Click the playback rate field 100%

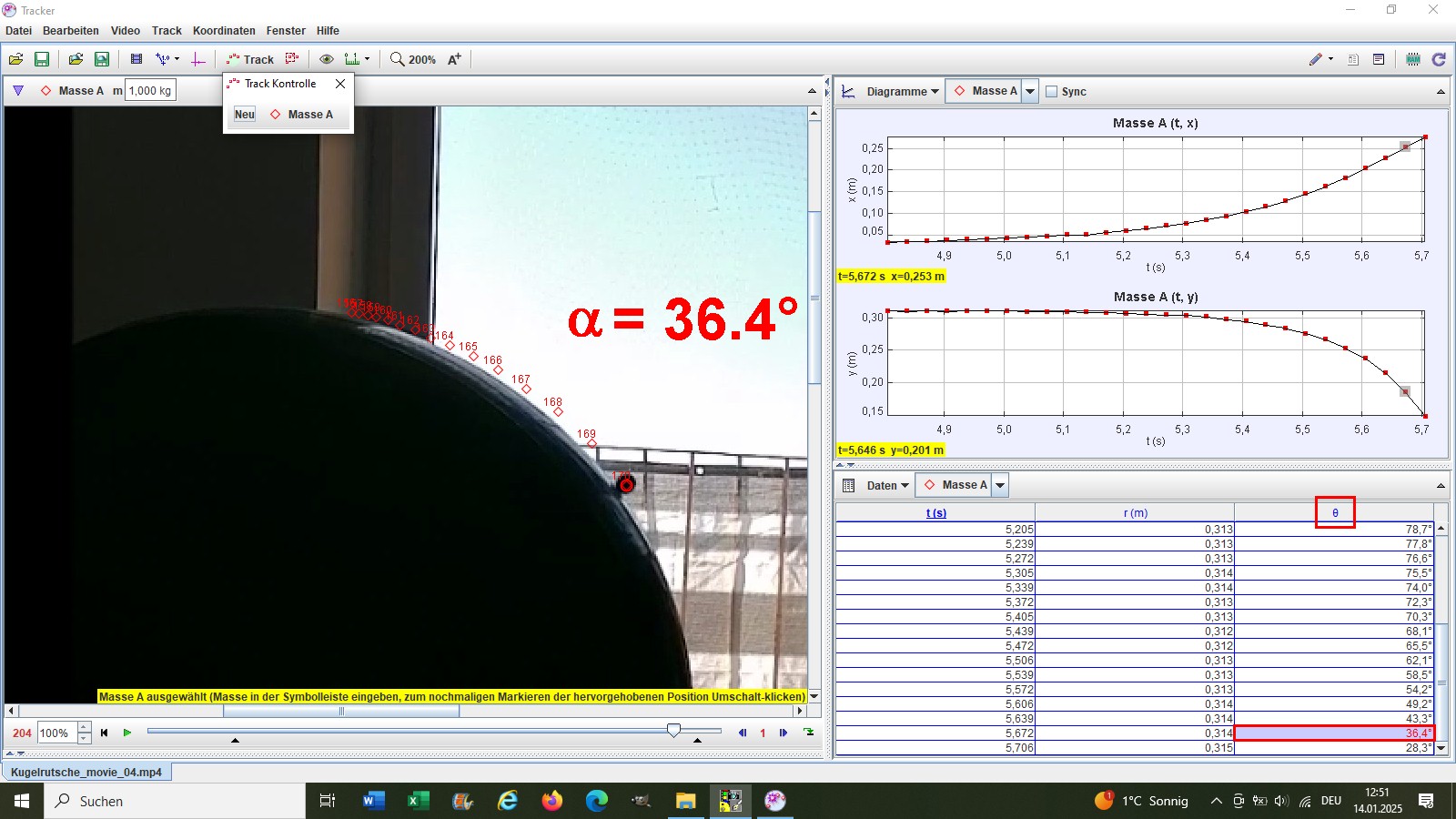[57, 733]
